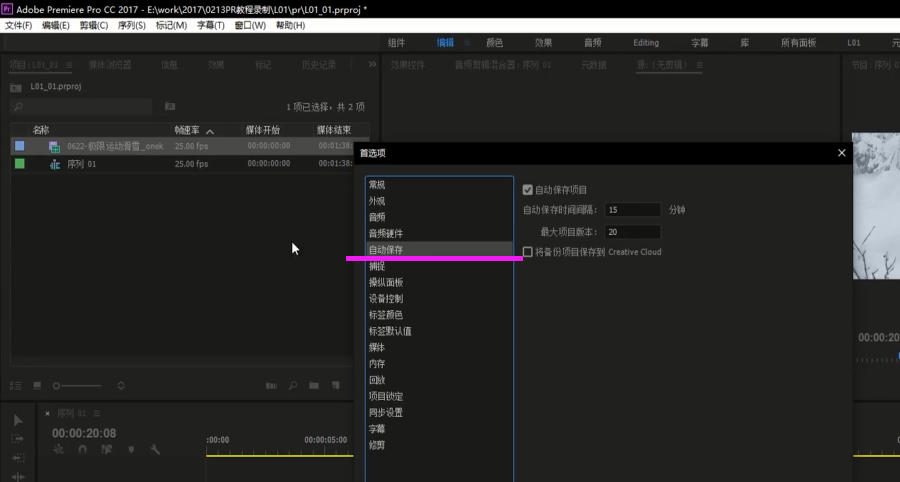Click the find-bin icon beside the search box
This screenshot has height=482, width=900.
point(170,106)
